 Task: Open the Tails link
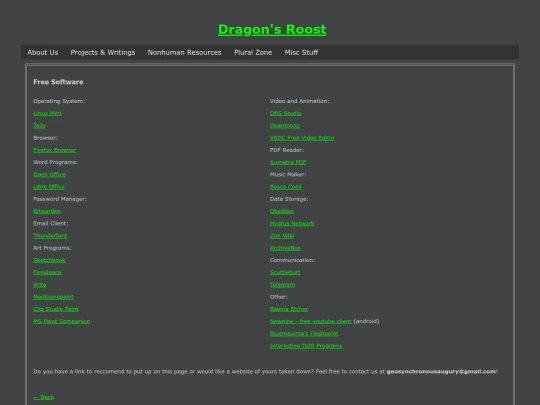coord(39,126)
